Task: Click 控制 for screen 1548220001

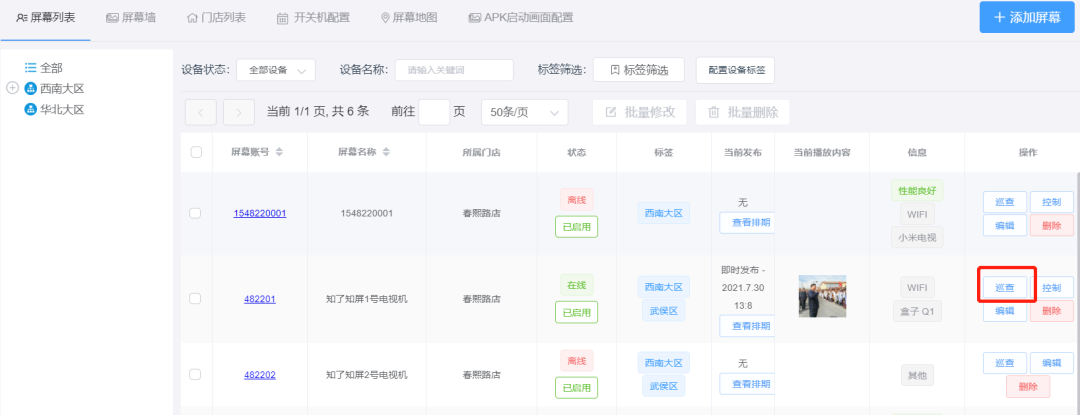Action: pyautogui.click(x=1052, y=202)
